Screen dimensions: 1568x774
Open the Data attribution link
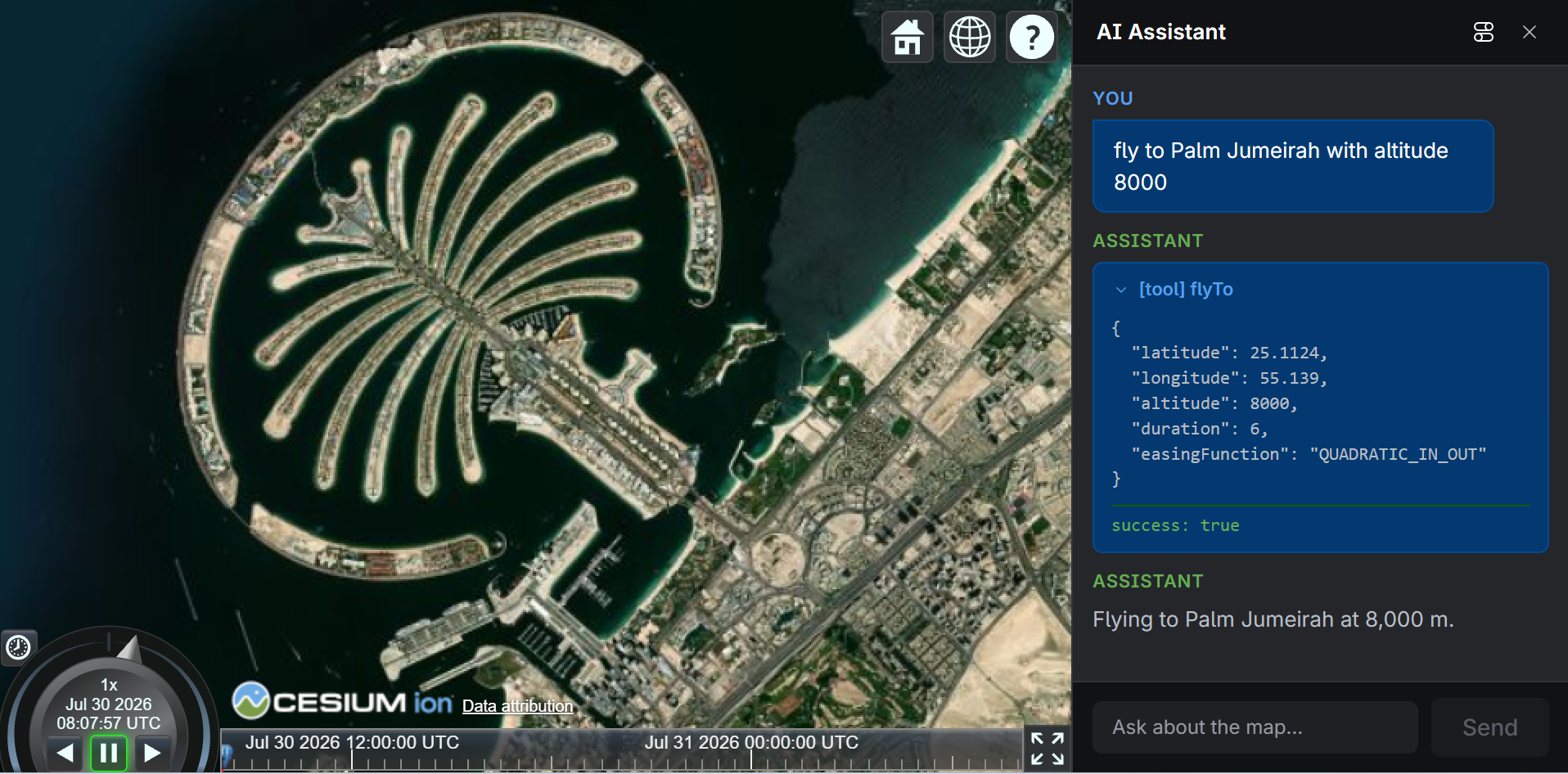[x=517, y=706]
